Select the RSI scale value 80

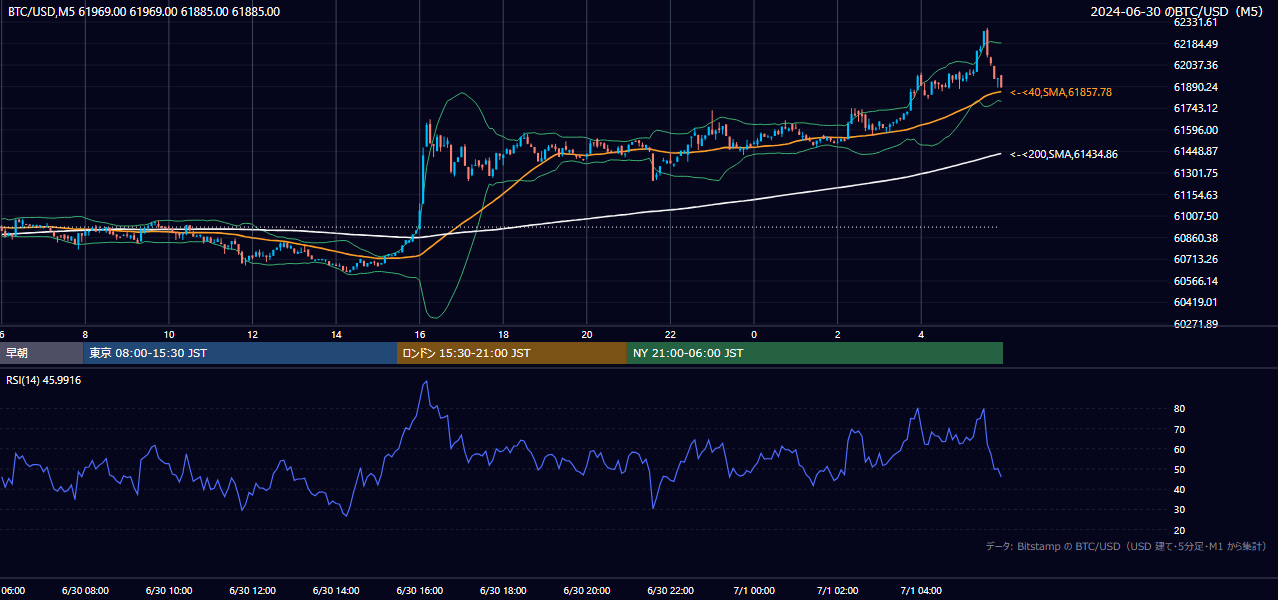1180,409
